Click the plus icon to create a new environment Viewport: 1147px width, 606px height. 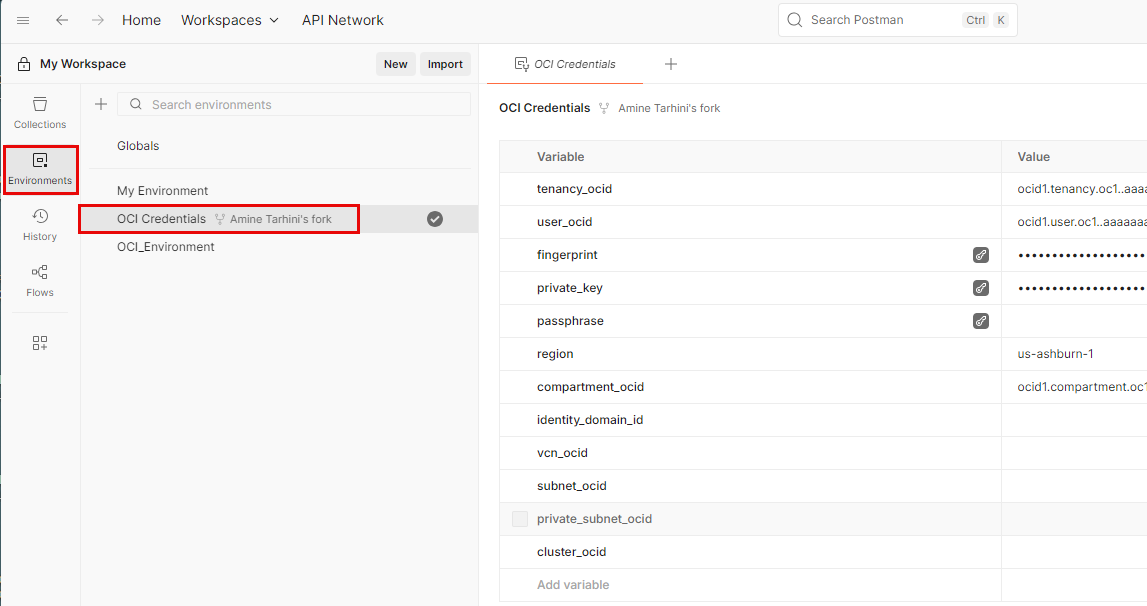[100, 104]
